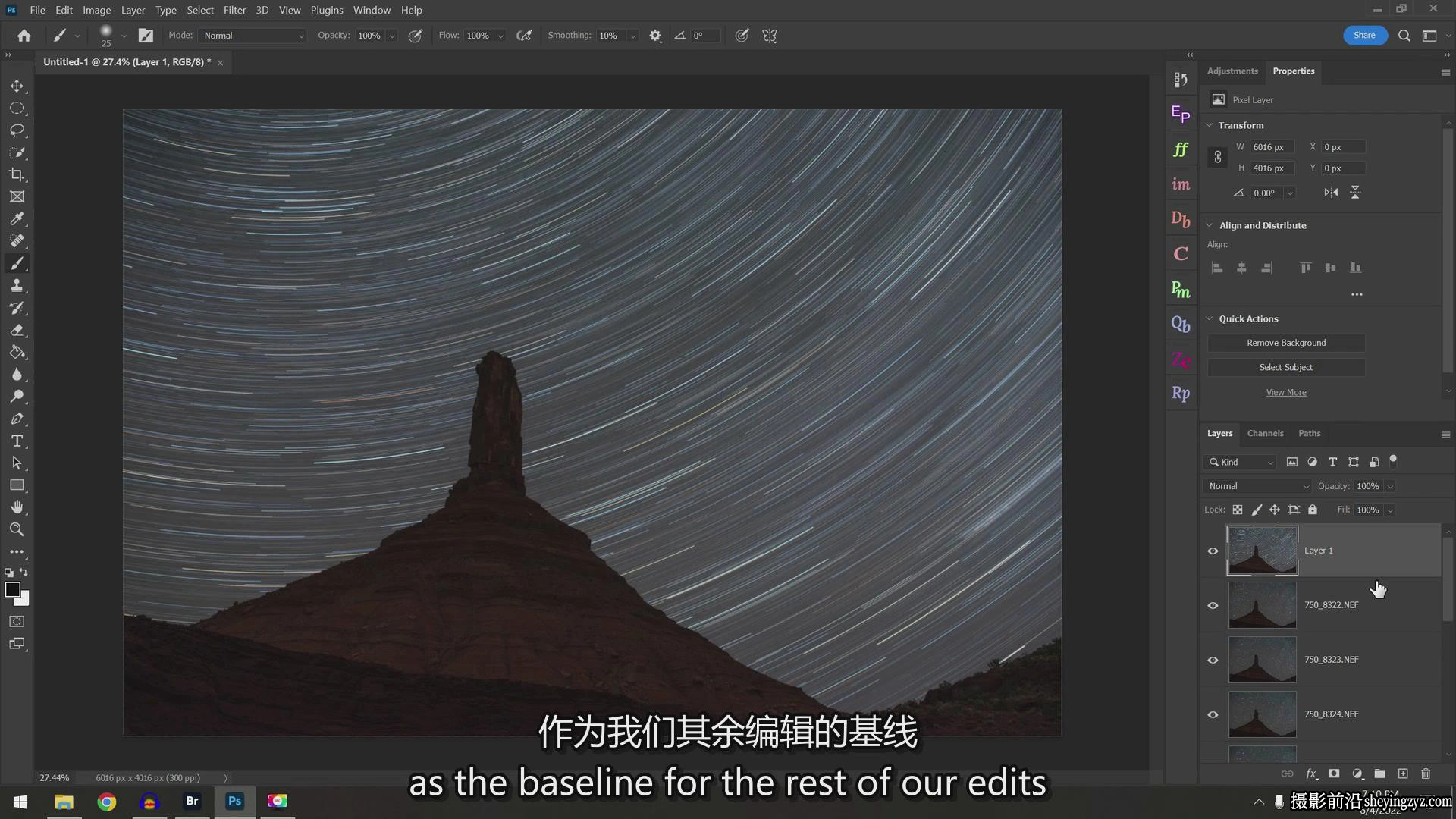Image resolution: width=1456 pixels, height=819 pixels.
Task: Create new group folder icon
Action: 1379,773
